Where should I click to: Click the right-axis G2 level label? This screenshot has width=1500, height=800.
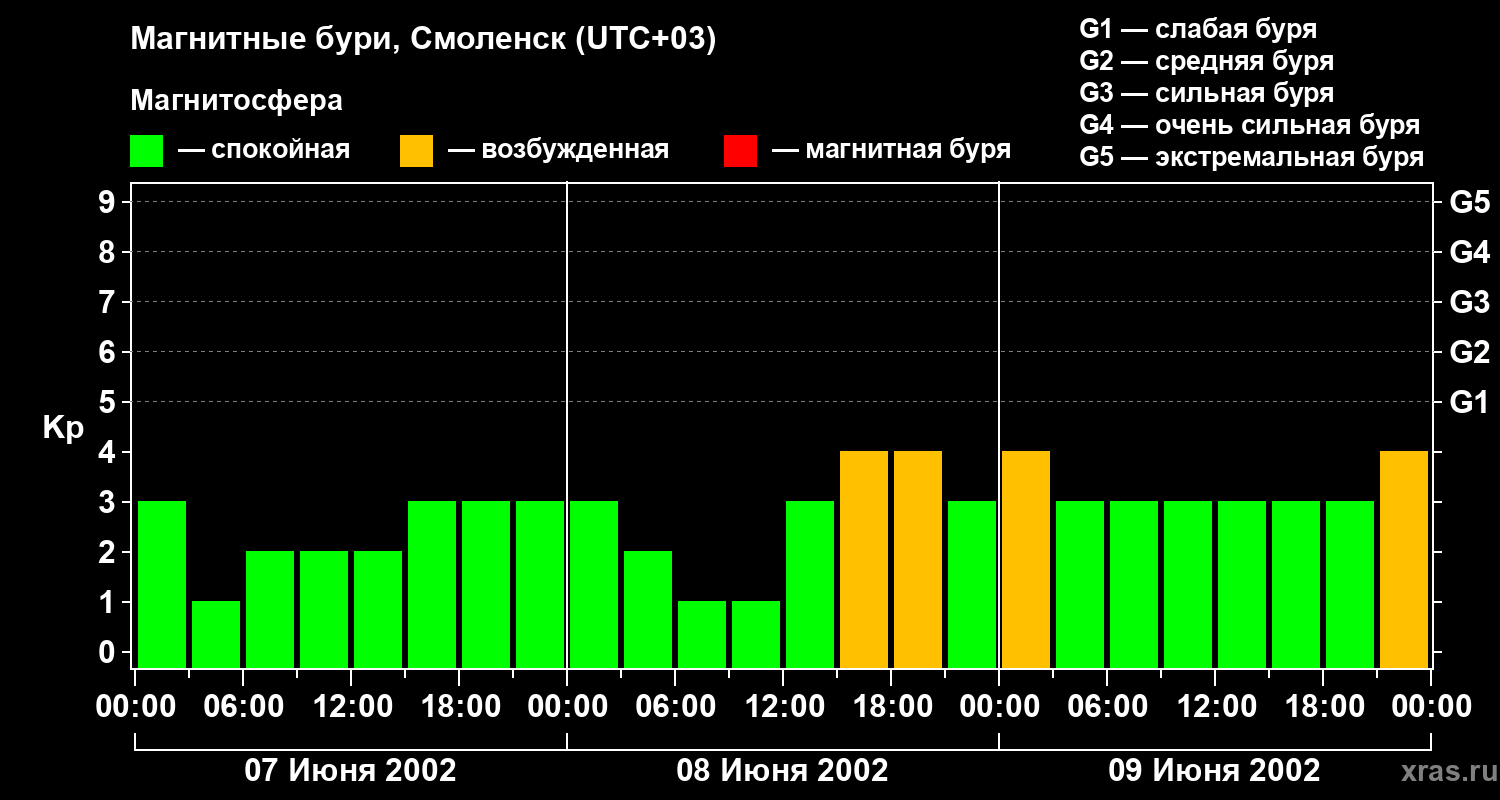pyautogui.click(x=1469, y=352)
